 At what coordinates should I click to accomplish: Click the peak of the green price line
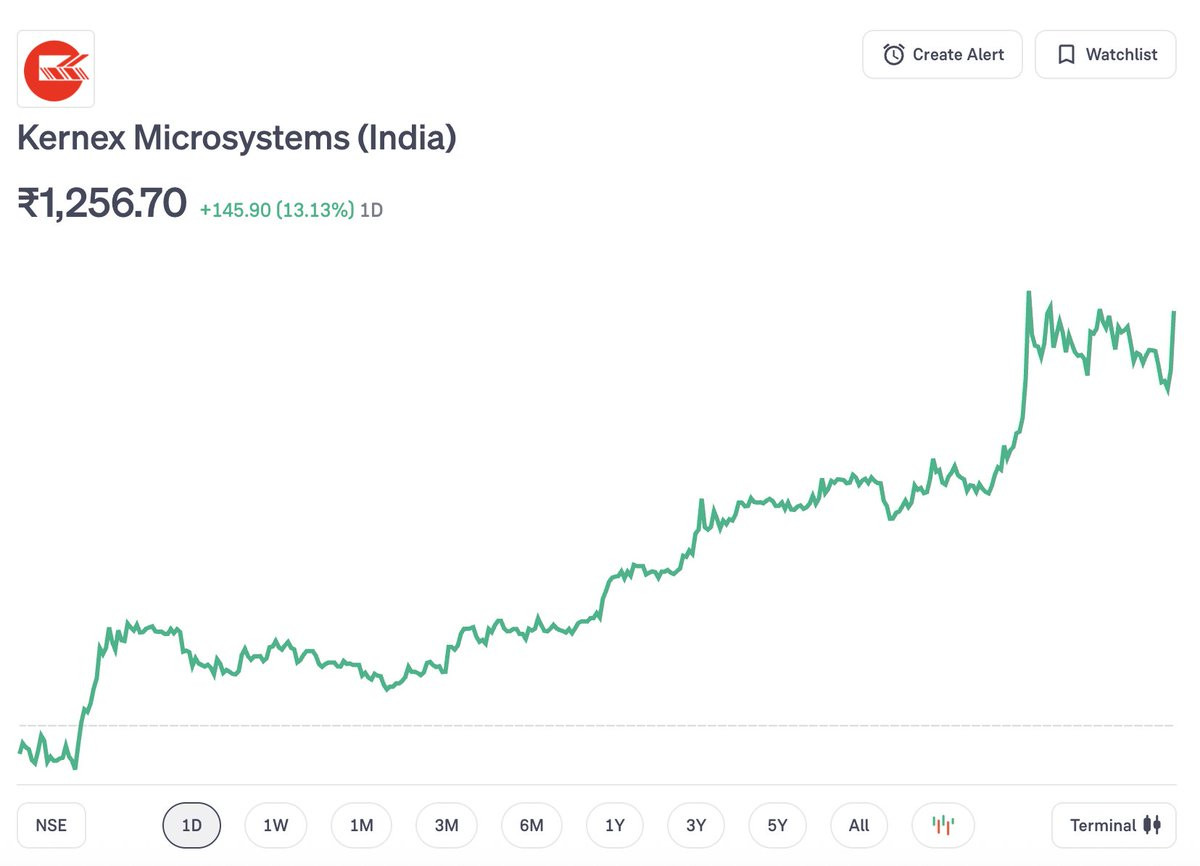[1028, 293]
